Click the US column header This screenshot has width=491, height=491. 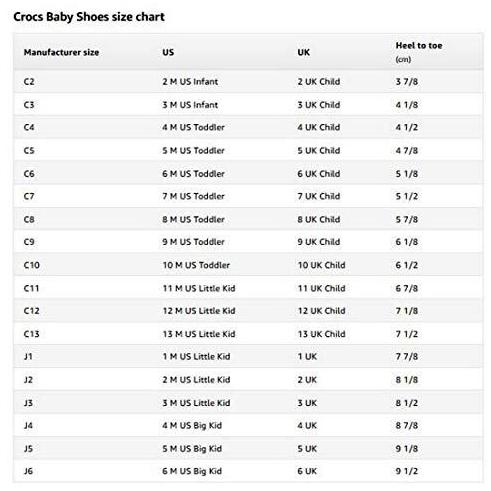coord(168,52)
